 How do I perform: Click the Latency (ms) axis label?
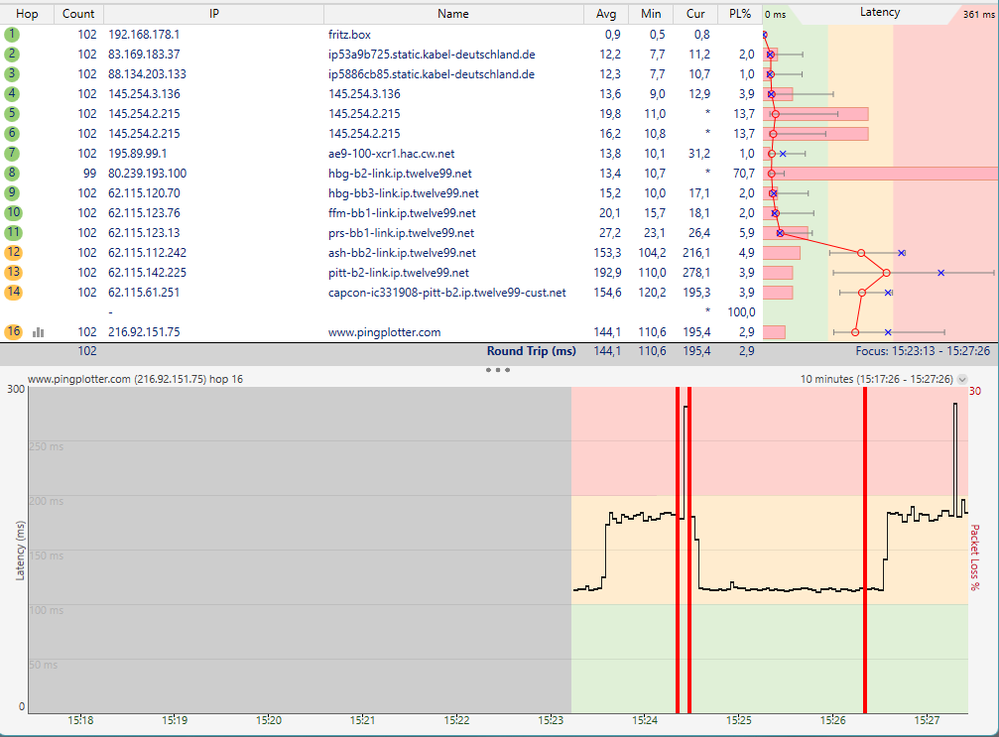coord(20,550)
